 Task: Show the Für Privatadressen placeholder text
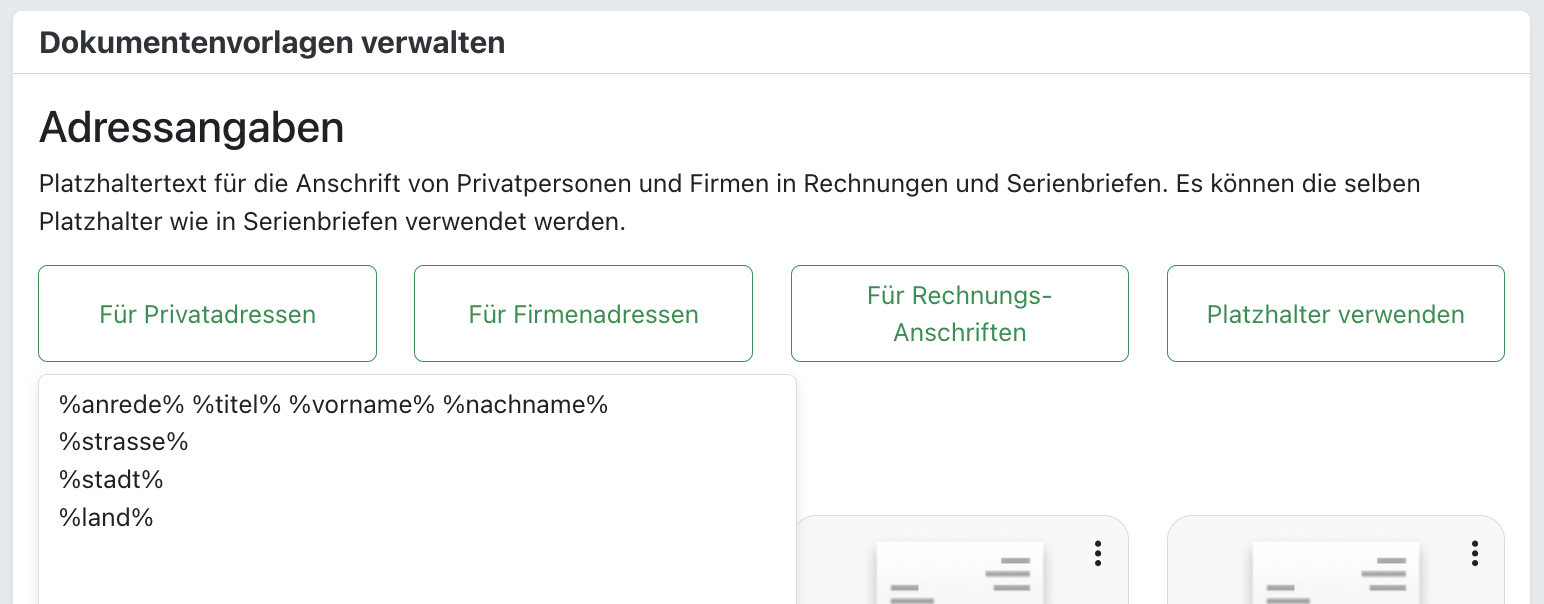tap(207, 314)
